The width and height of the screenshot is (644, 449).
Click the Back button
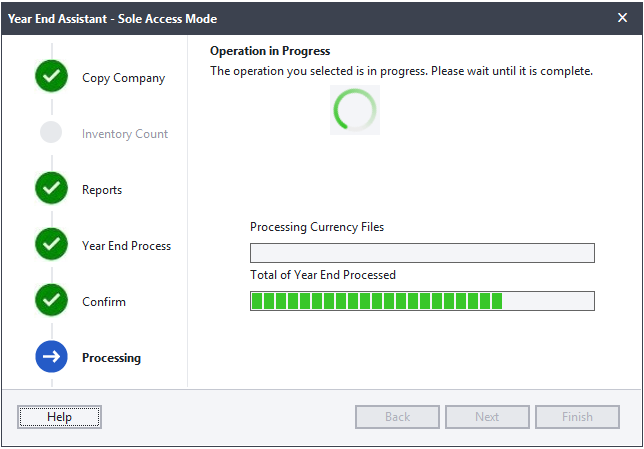pos(397,417)
